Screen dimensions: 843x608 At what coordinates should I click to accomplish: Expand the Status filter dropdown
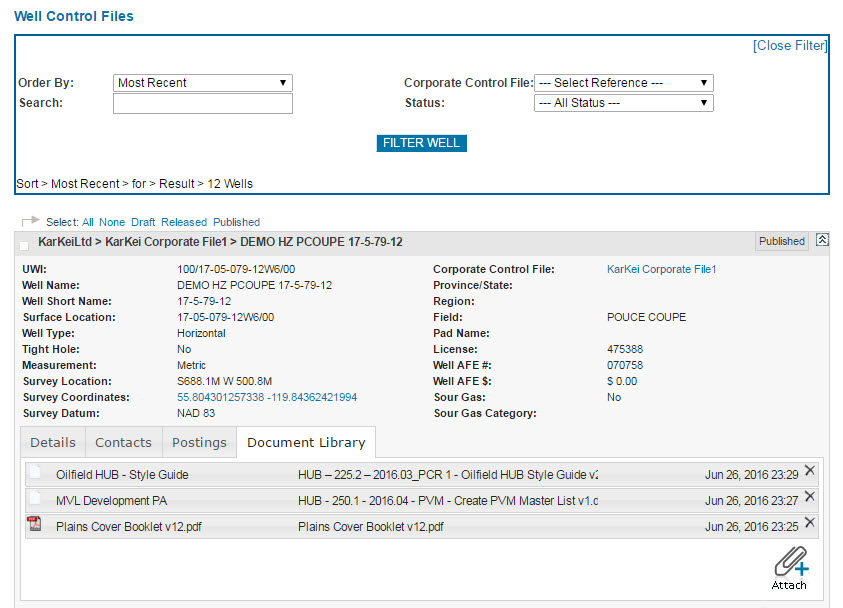[x=623, y=103]
